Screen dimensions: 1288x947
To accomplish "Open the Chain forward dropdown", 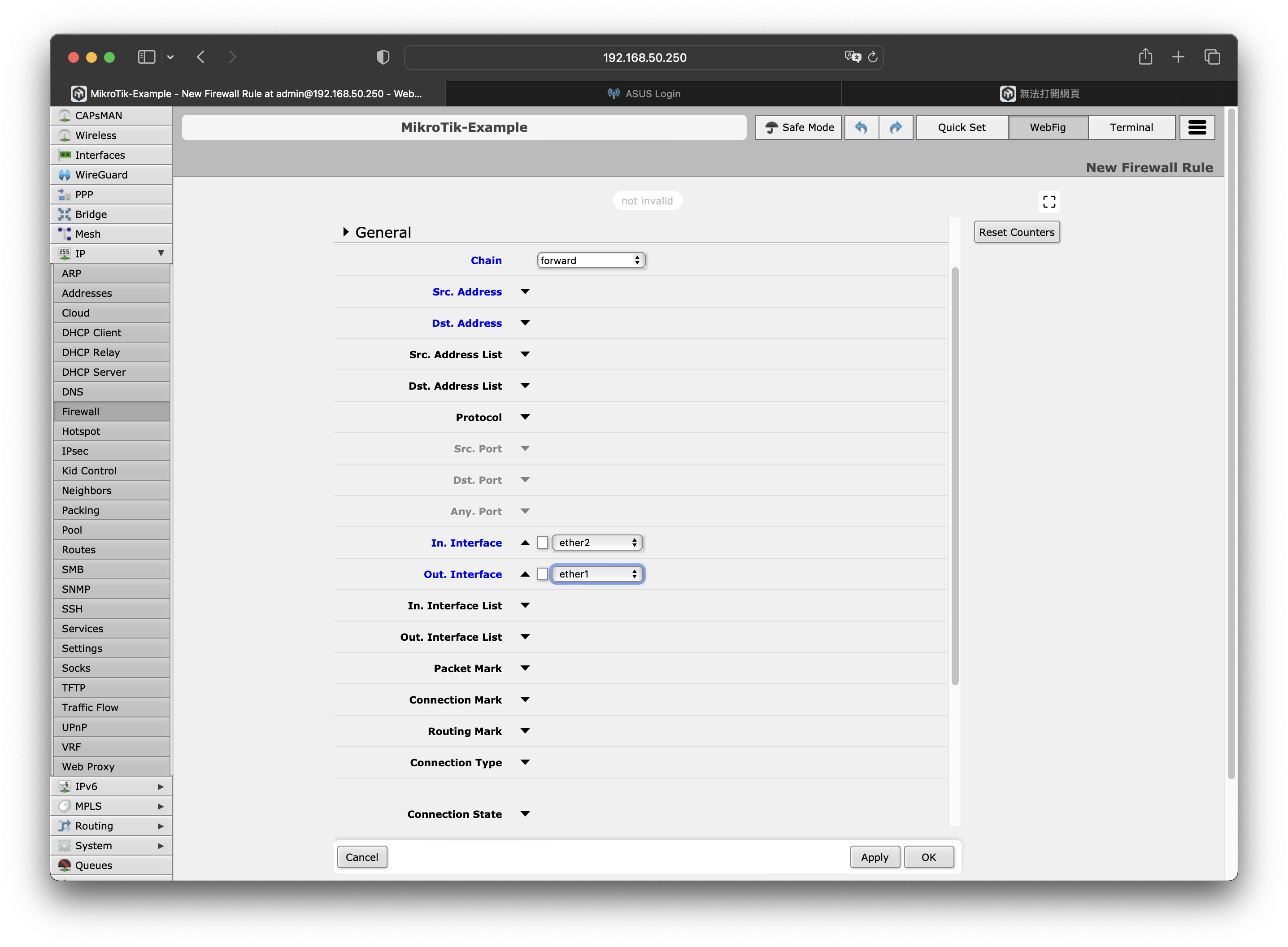I will pyautogui.click(x=590, y=260).
